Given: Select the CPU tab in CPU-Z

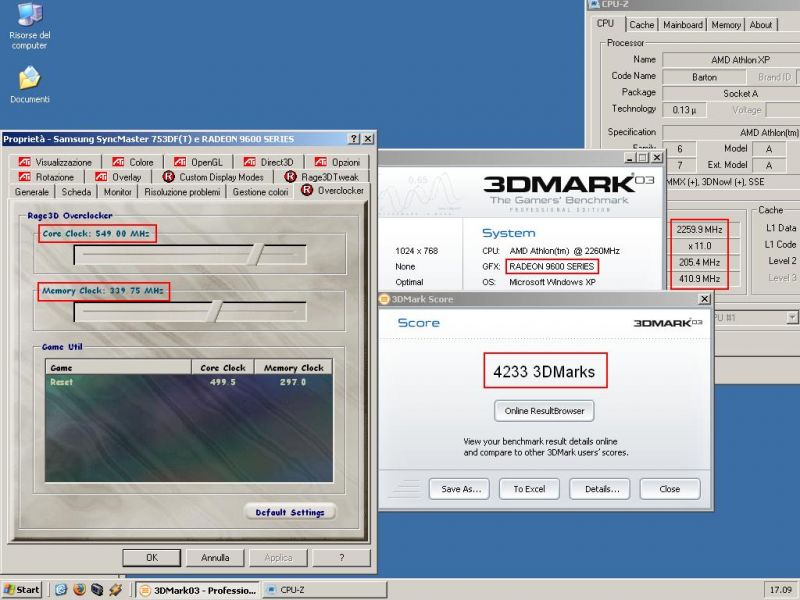Looking at the screenshot, I should (605, 23).
